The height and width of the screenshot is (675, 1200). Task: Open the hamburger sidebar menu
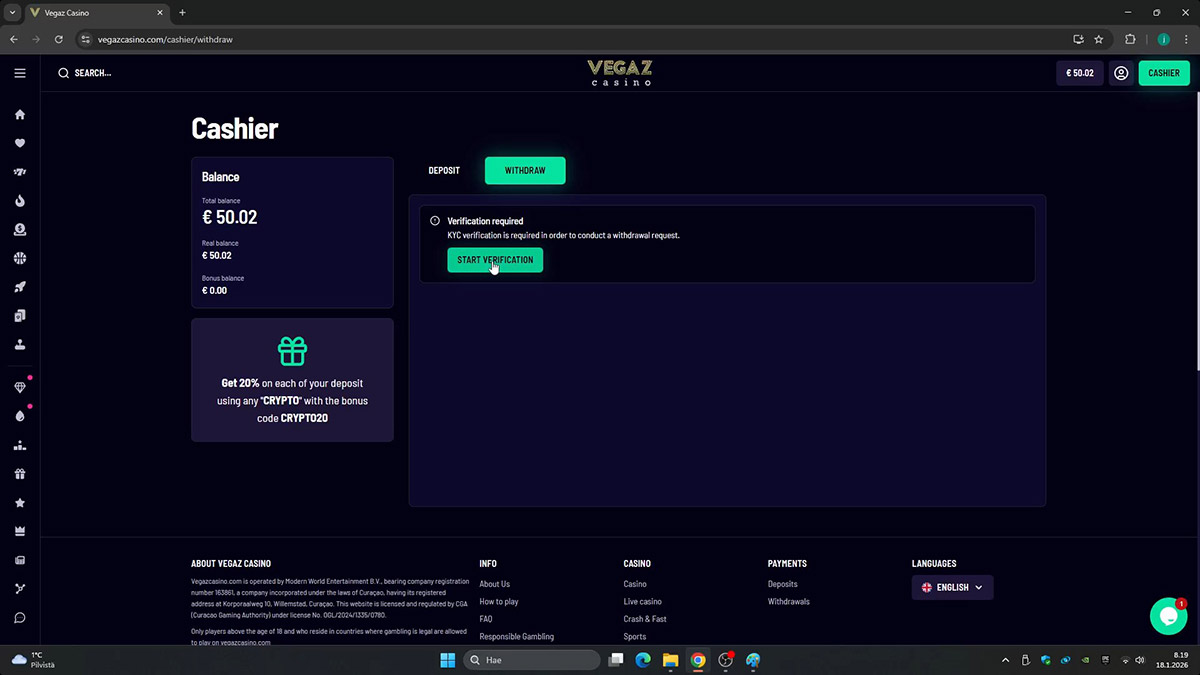20,73
